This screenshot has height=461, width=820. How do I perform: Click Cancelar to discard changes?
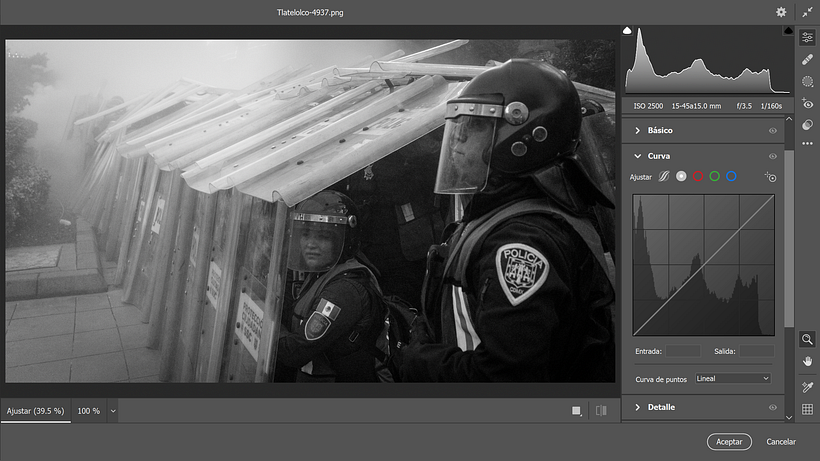[781, 441]
